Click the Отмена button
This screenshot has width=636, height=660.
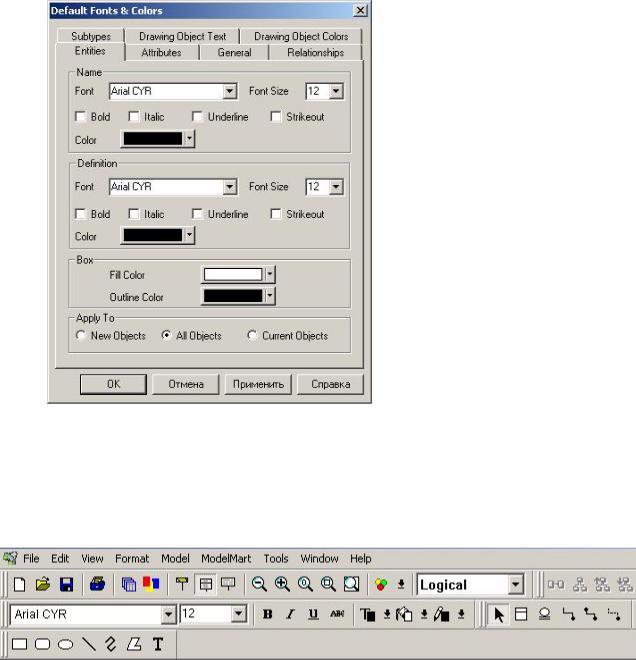(186, 384)
